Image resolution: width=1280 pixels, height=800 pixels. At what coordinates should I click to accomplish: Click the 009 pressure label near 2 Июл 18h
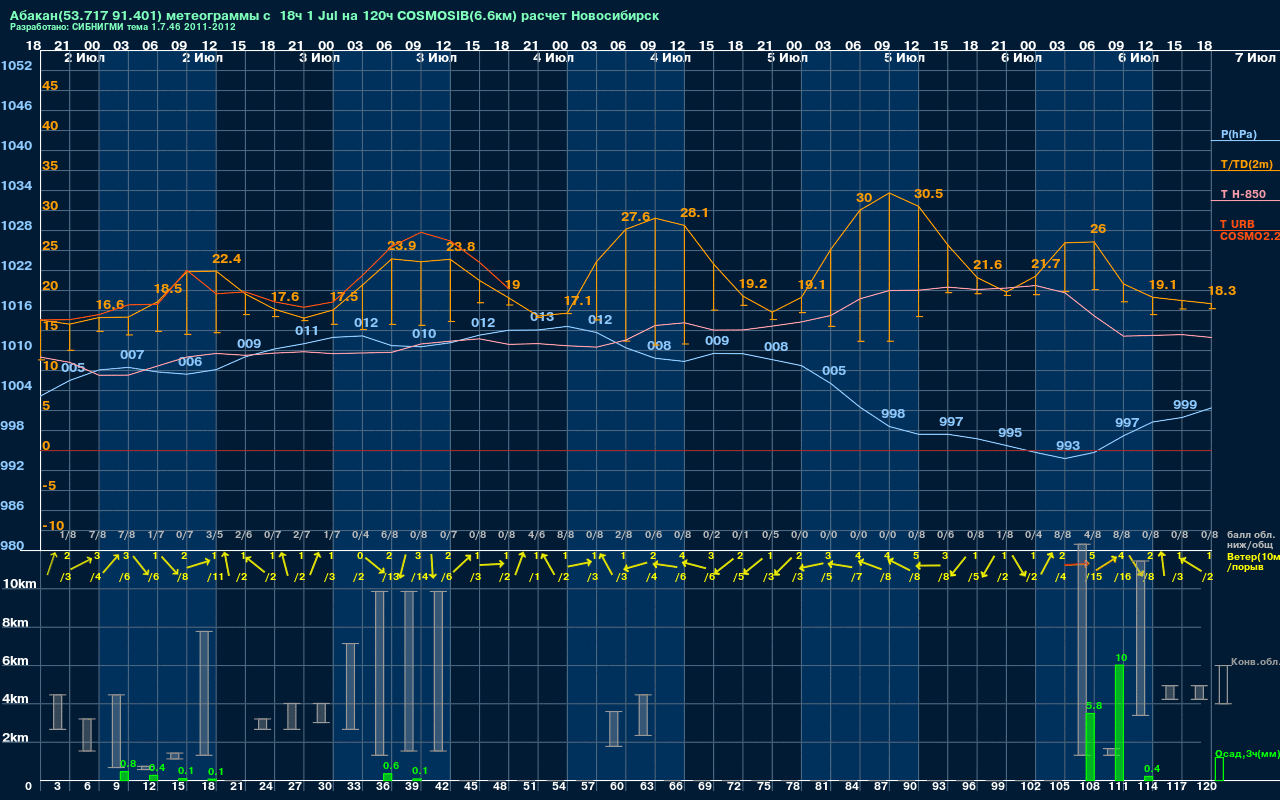(249, 344)
